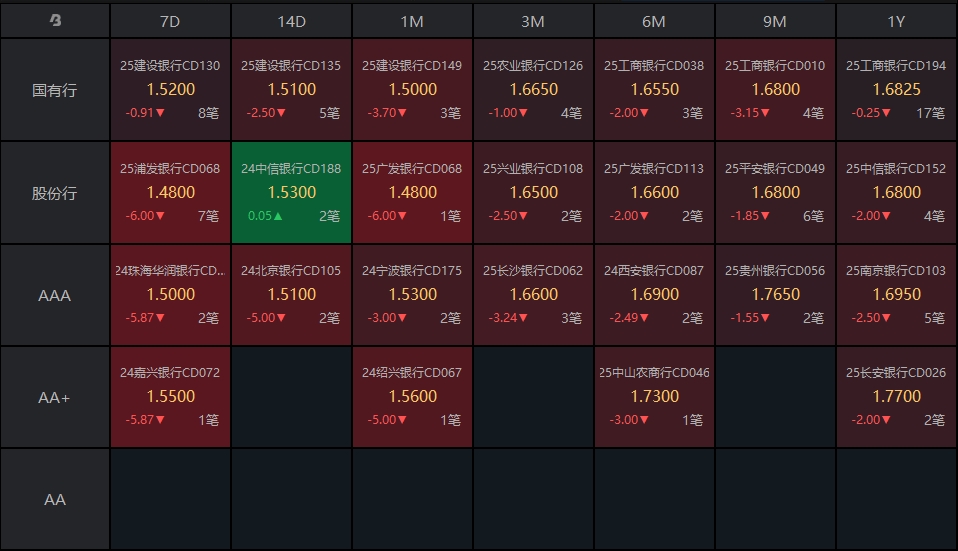
Task: Click the -3.70 change in 25建设银行CD149
Action: click(x=387, y=113)
